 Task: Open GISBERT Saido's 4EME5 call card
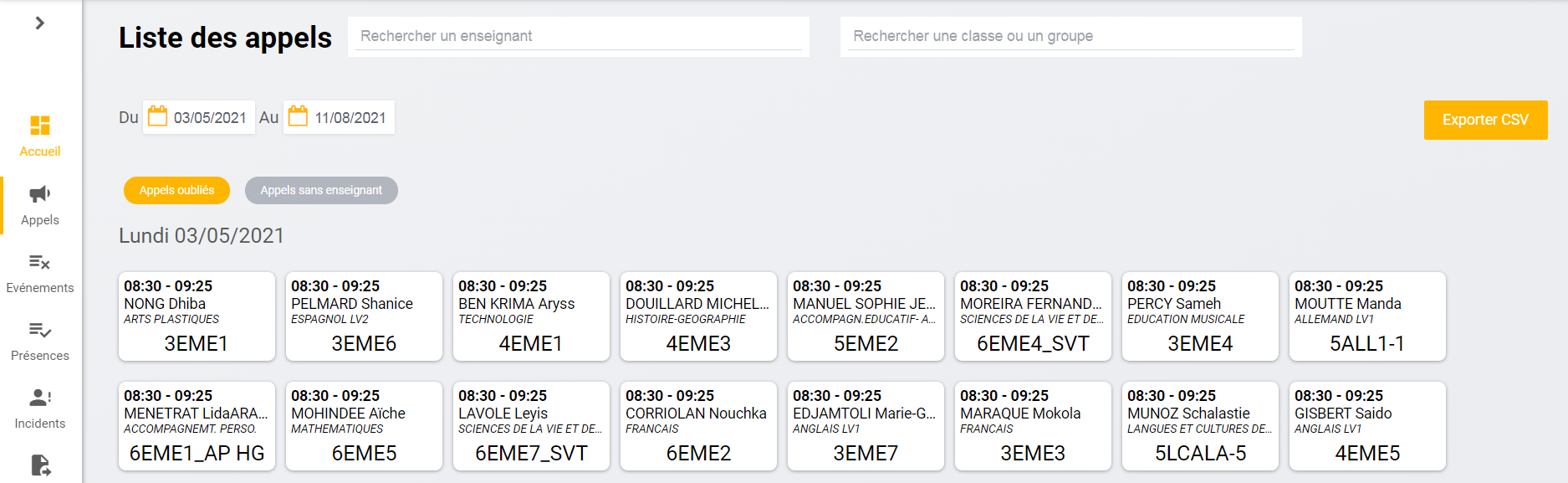click(1367, 426)
